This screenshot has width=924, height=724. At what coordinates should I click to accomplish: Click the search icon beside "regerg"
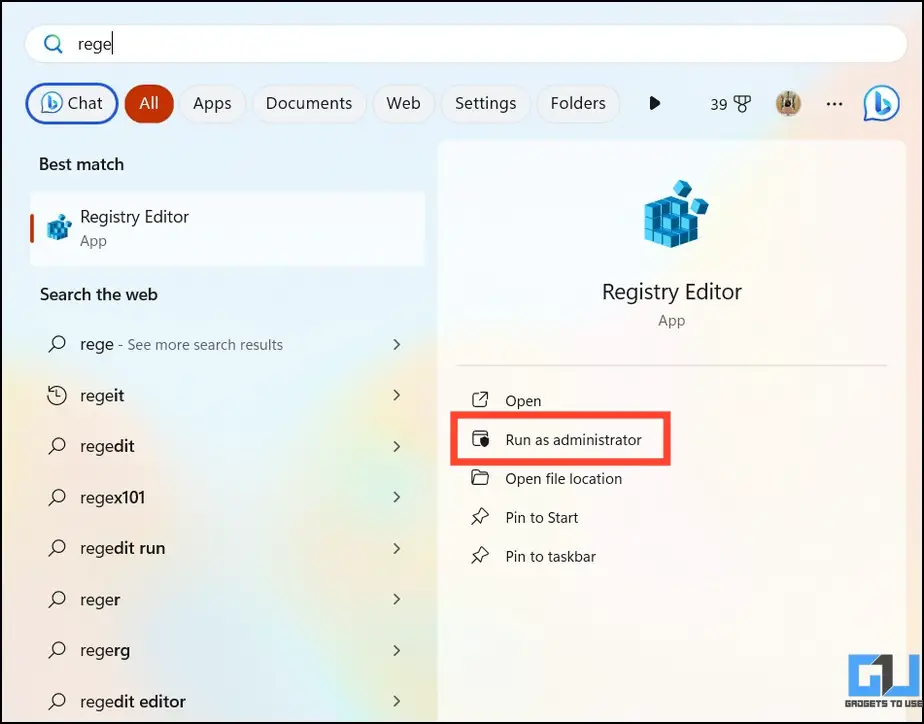coord(57,650)
